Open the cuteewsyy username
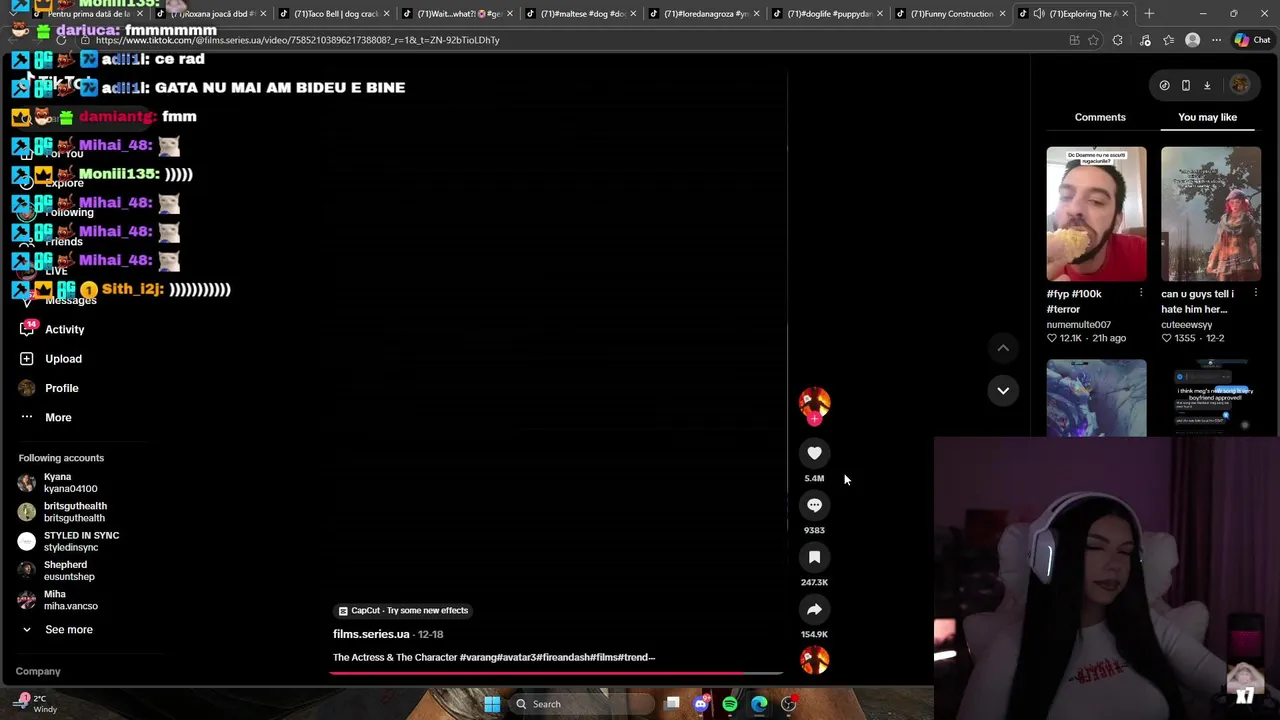 [1186, 324]
